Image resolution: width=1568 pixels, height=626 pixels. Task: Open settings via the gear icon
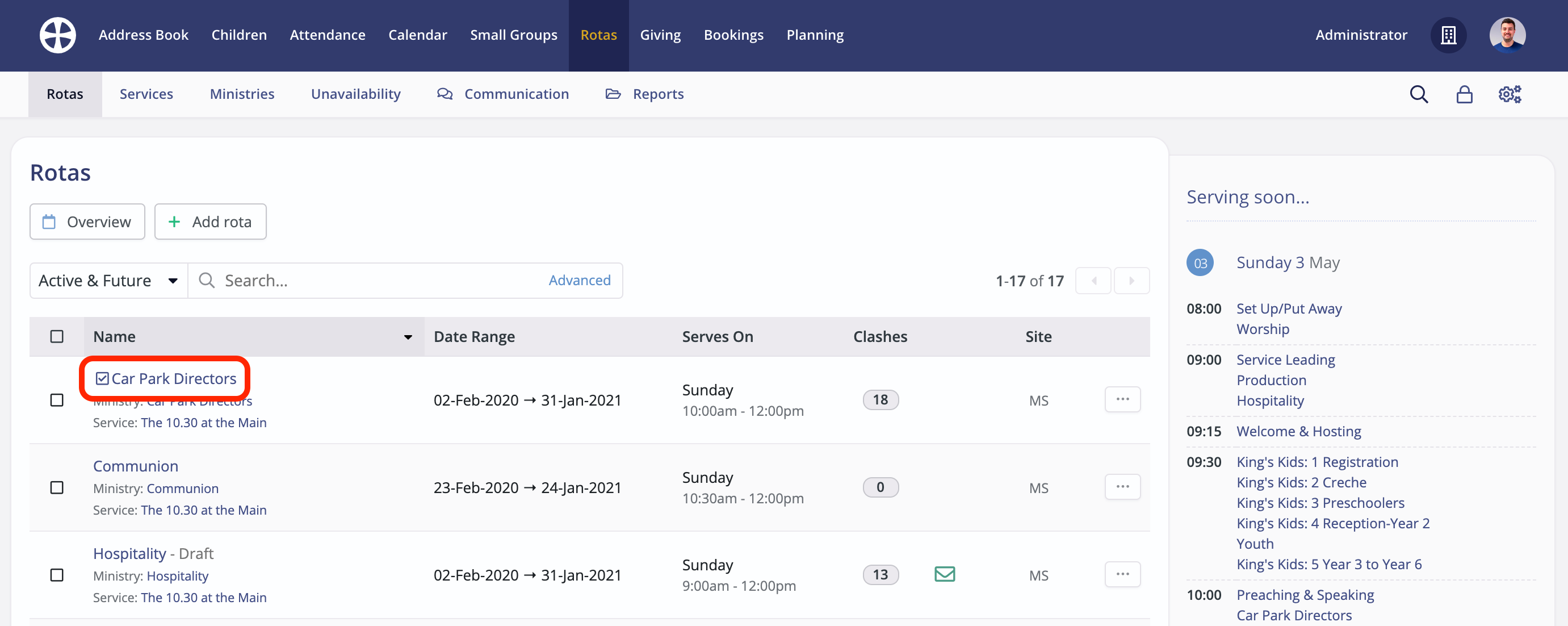1510,94
